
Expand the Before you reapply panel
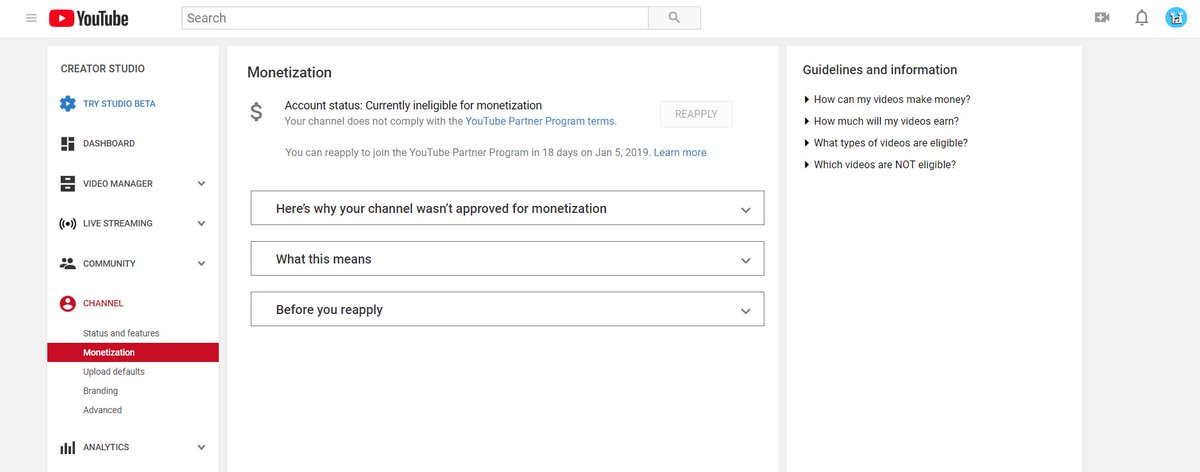click(507, 309)
